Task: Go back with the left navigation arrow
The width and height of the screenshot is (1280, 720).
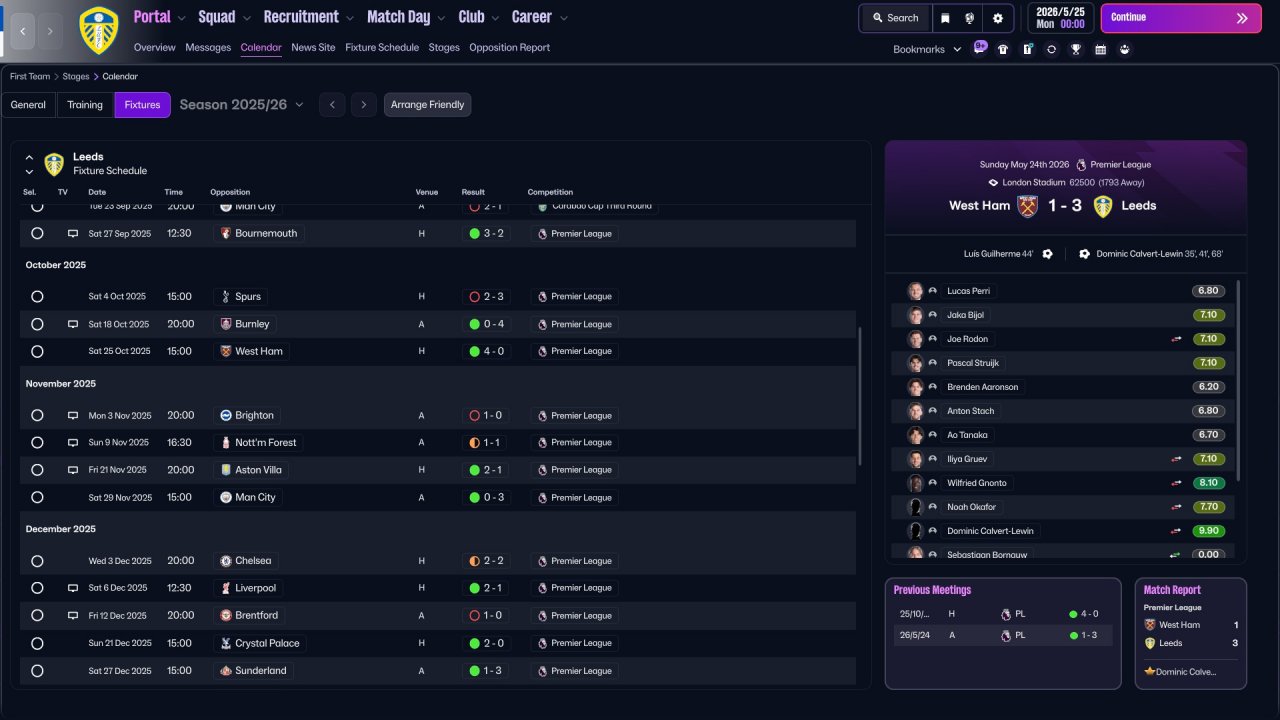Action: (23, 31)
